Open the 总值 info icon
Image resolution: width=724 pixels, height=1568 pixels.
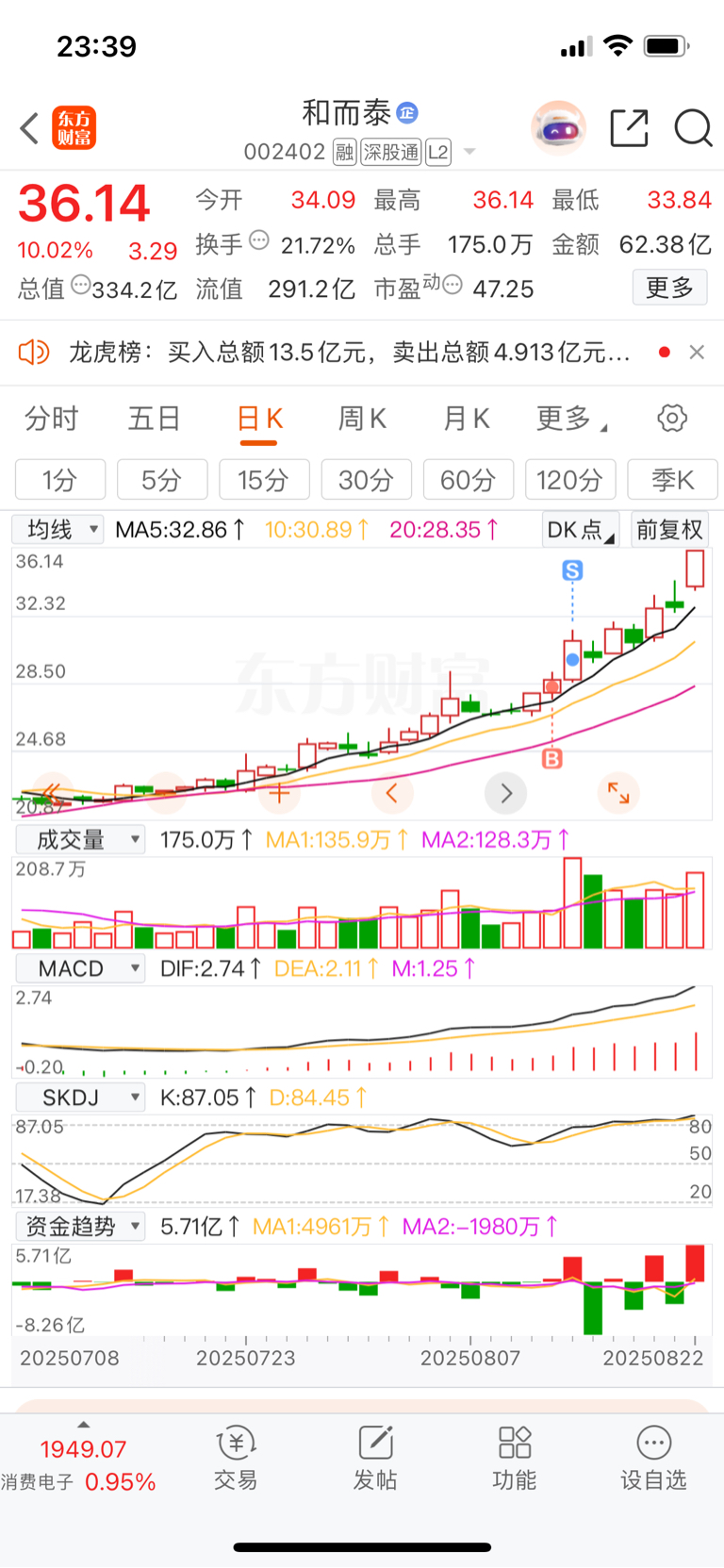(x=81, y=285)
